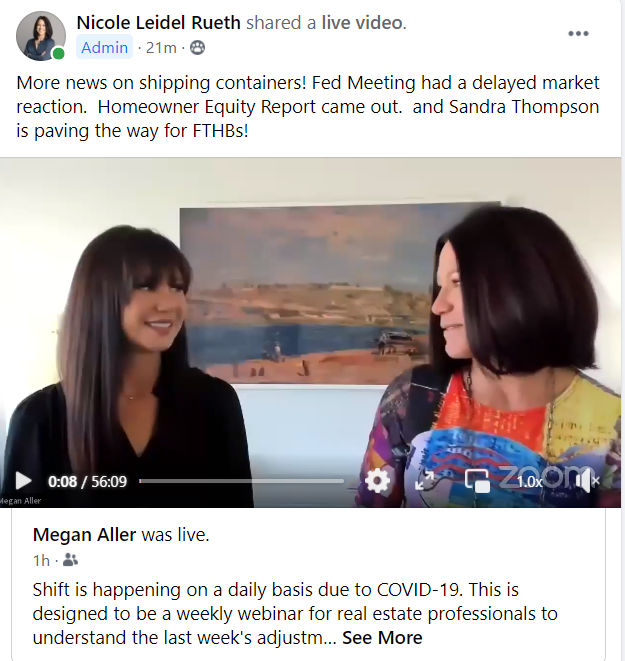Image resolution: width=625 pixels, height=661 pixels.
Task: Check the group audience privacy icon
Action: tap(197, 48)
